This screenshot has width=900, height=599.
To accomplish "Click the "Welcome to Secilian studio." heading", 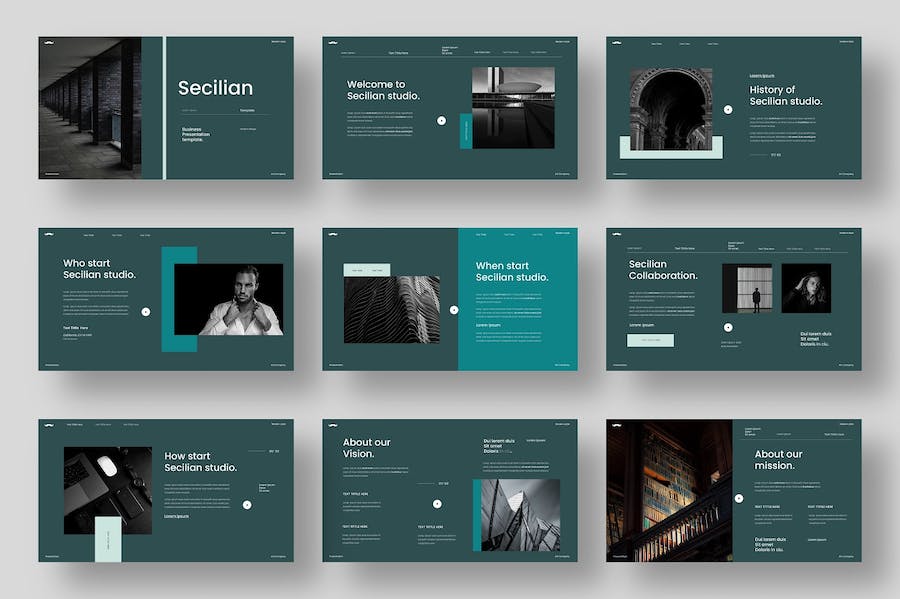I will click(383, 90).
